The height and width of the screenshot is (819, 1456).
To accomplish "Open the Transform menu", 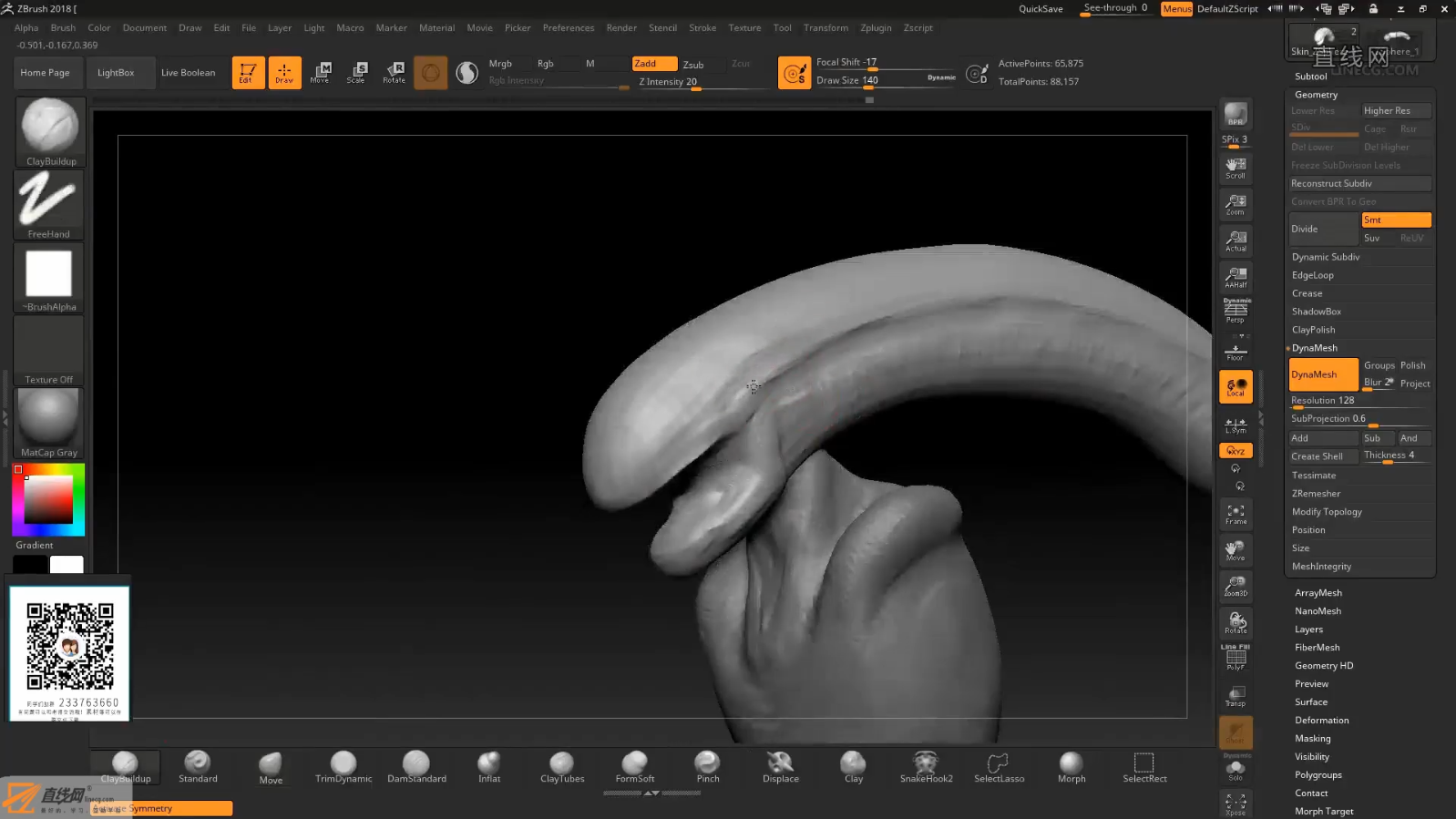I will 825,27.
